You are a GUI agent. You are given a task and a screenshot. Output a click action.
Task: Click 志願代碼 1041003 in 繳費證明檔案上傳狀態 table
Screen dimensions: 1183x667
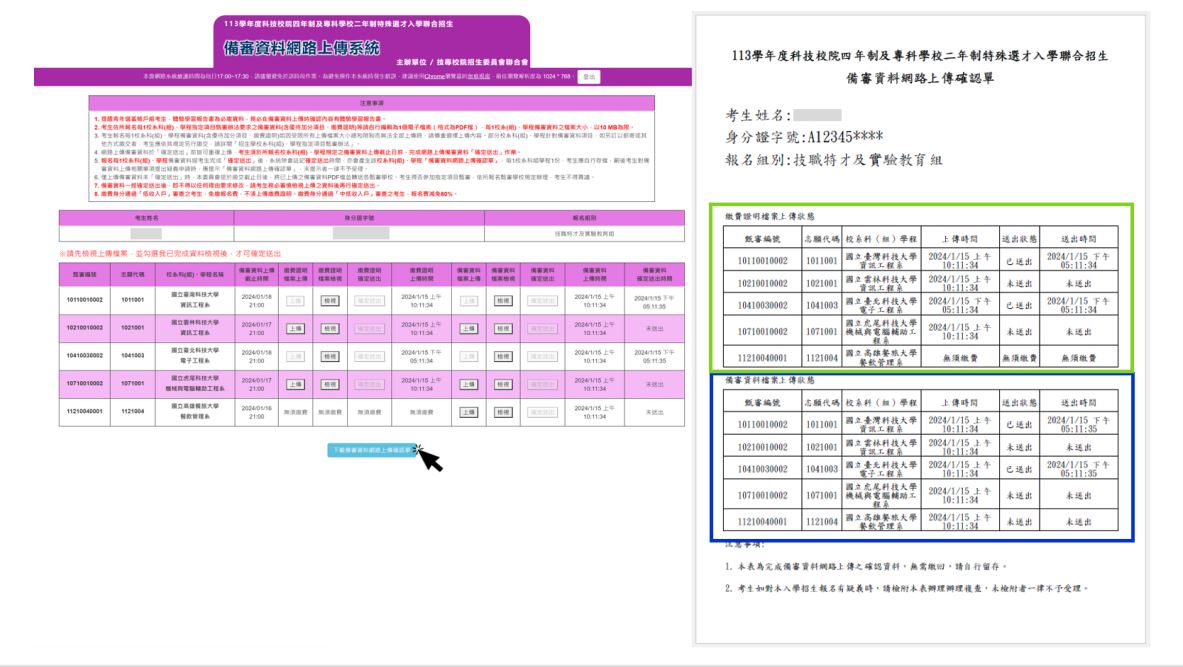pyautogui.click(x=822, y=306)
